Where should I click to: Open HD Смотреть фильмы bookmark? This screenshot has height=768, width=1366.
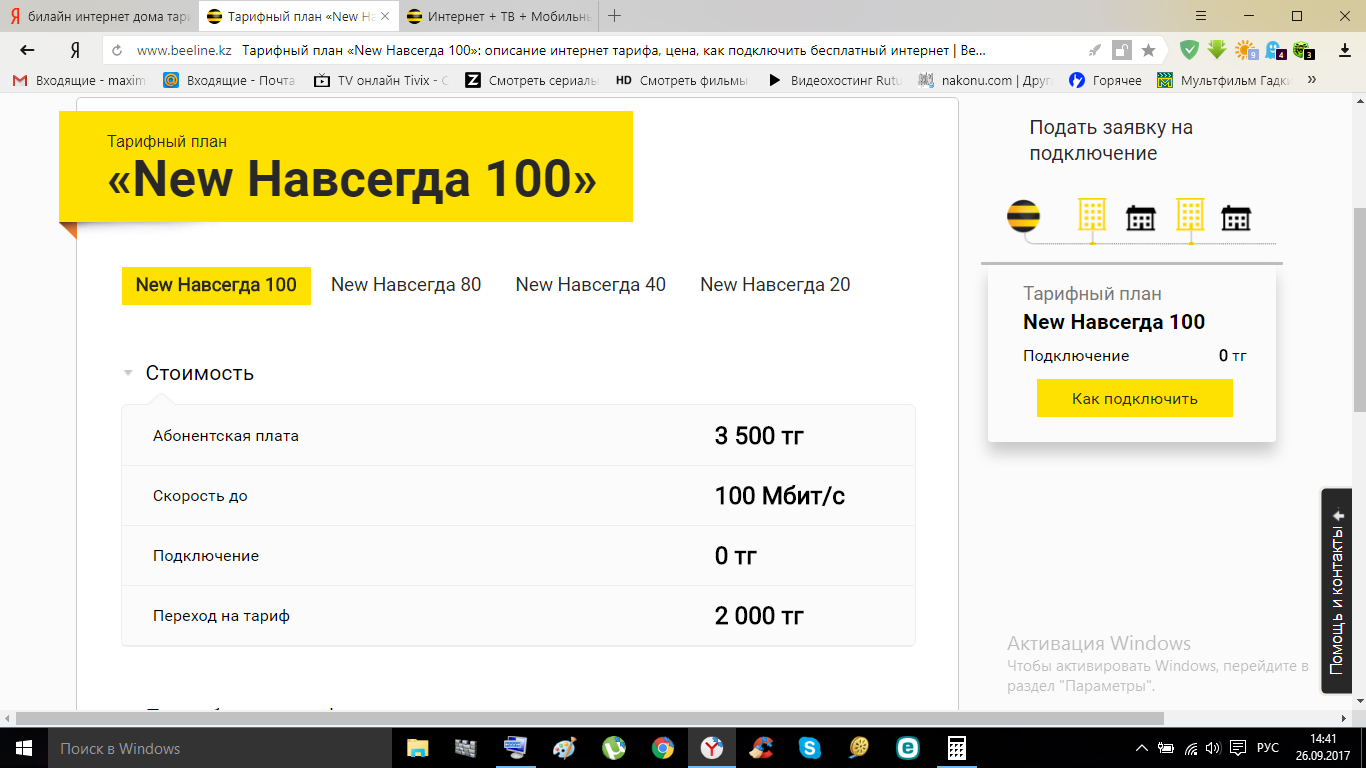(684, 80)
